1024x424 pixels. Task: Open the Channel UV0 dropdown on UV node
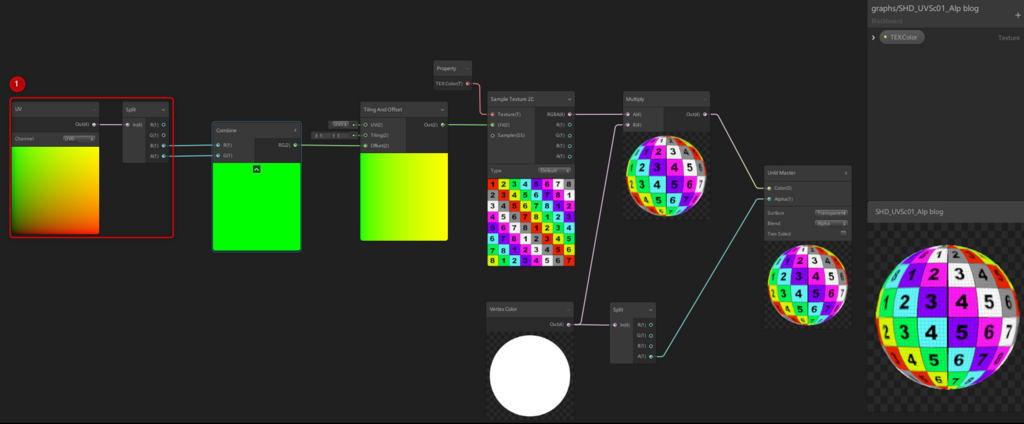tap(80, 139)
